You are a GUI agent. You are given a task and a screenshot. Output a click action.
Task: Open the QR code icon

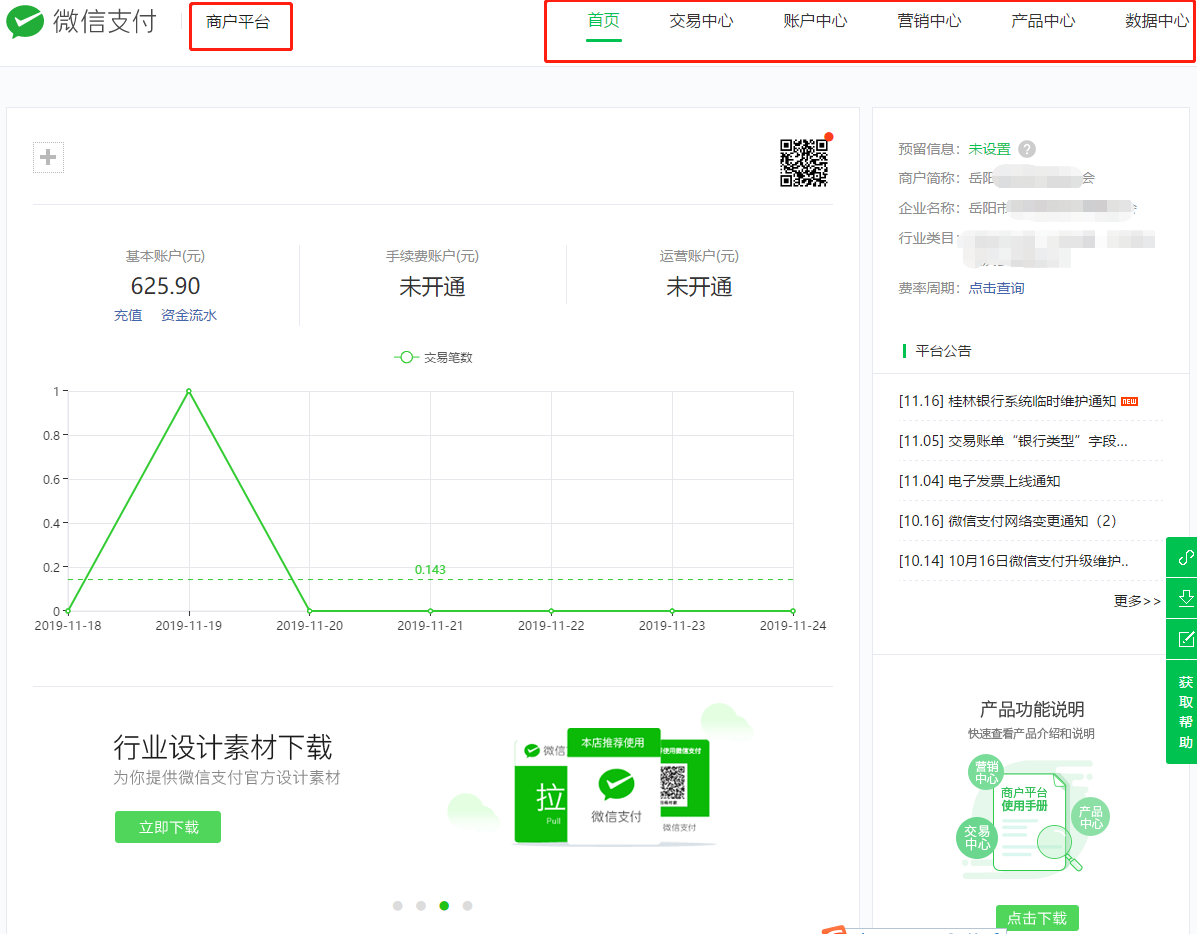pyautogui.click(x=804, y=162)
